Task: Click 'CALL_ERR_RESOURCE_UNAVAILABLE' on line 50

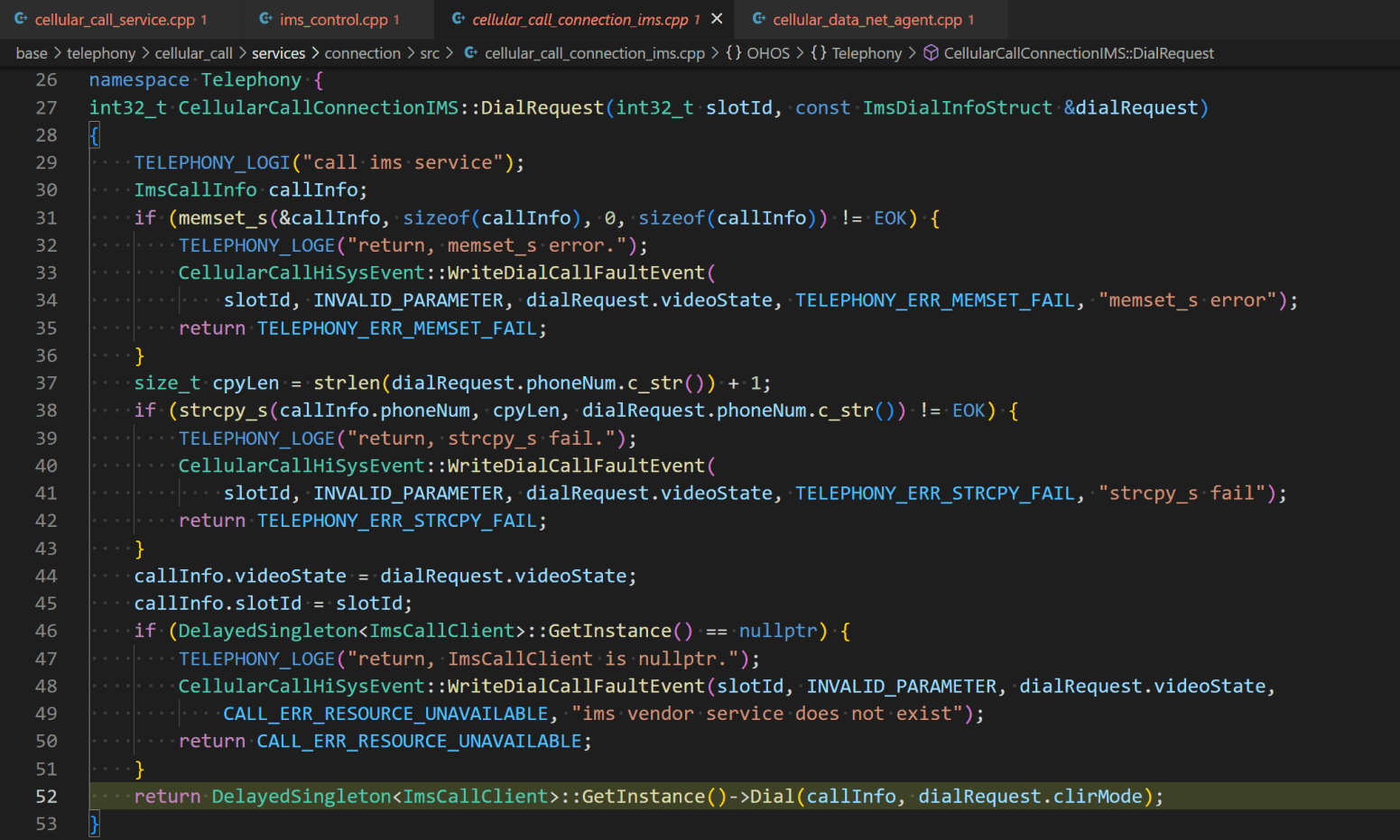Action: (x=420, y=741)
